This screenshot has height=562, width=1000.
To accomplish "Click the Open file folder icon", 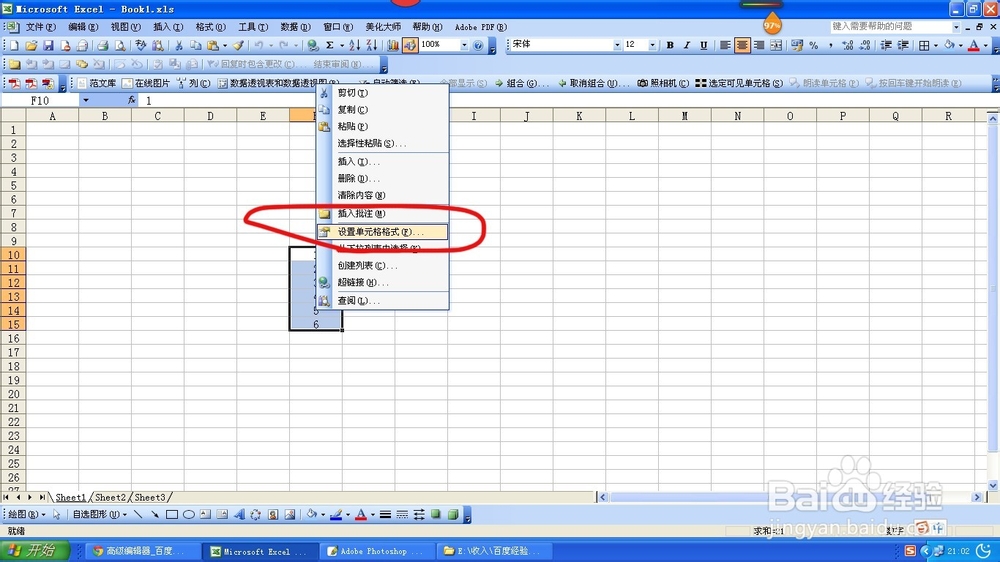I will (31, 45).
